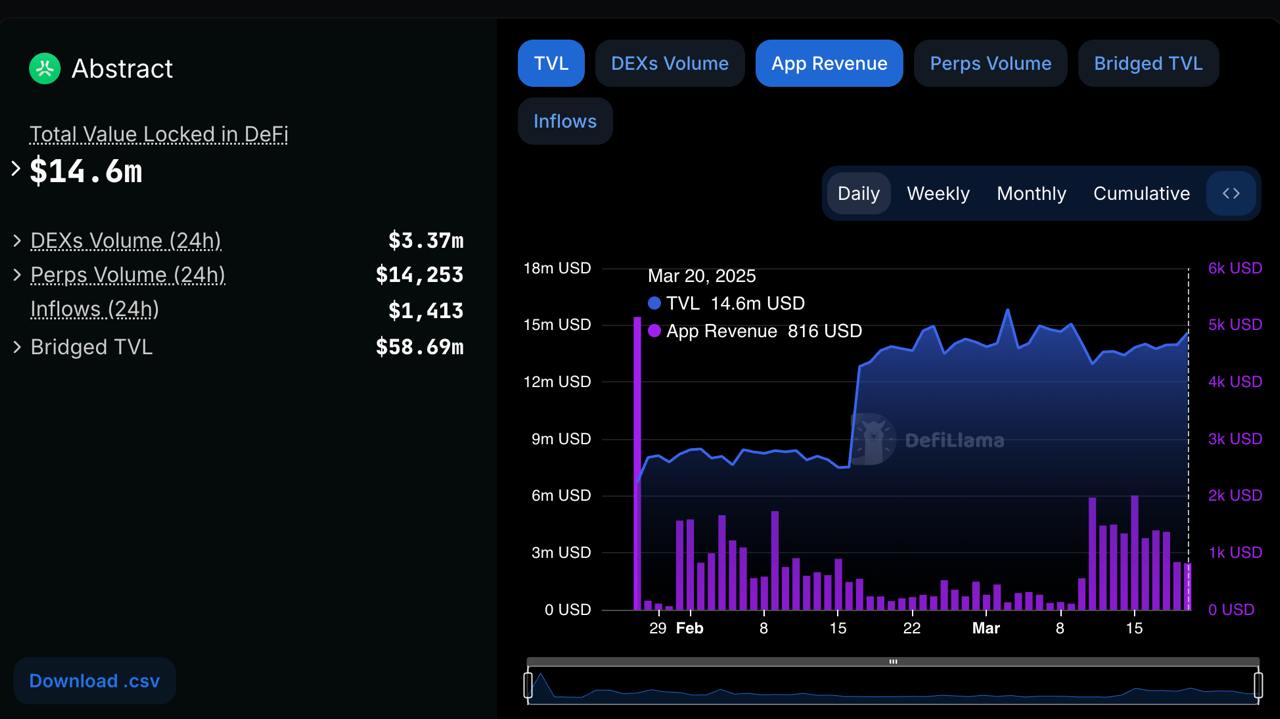Switch to the Cumulative interval tab
The image size is (1280, 719).
tap(1141, 193)
